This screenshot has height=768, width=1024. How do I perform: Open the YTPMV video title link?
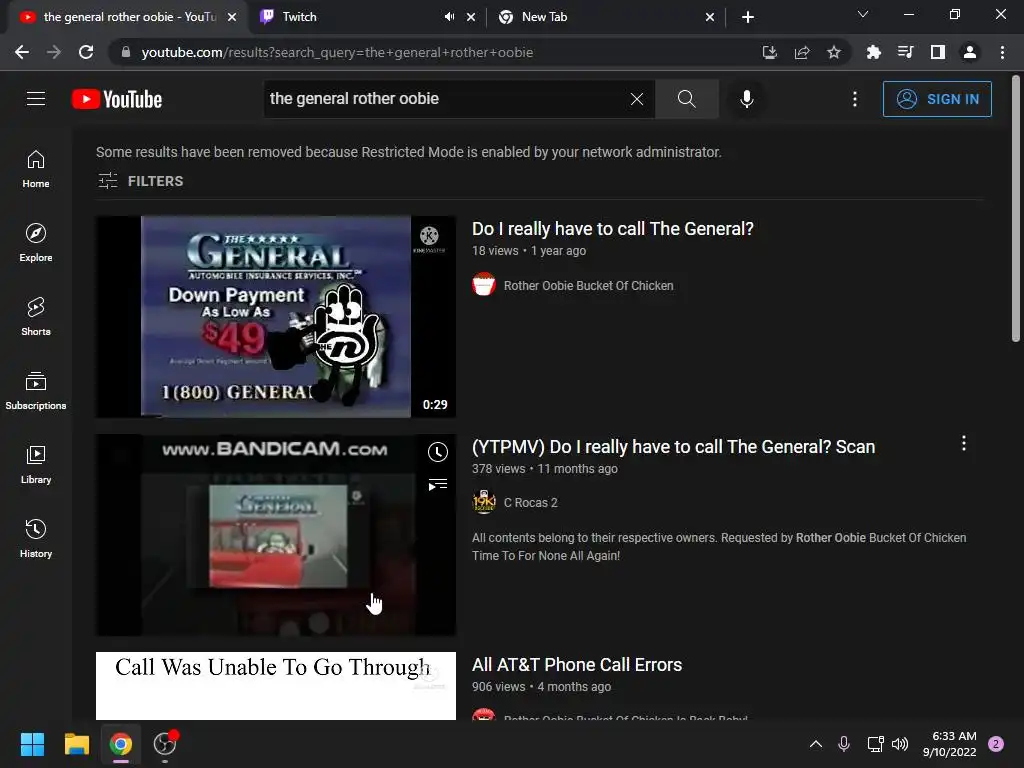[673, 447]
